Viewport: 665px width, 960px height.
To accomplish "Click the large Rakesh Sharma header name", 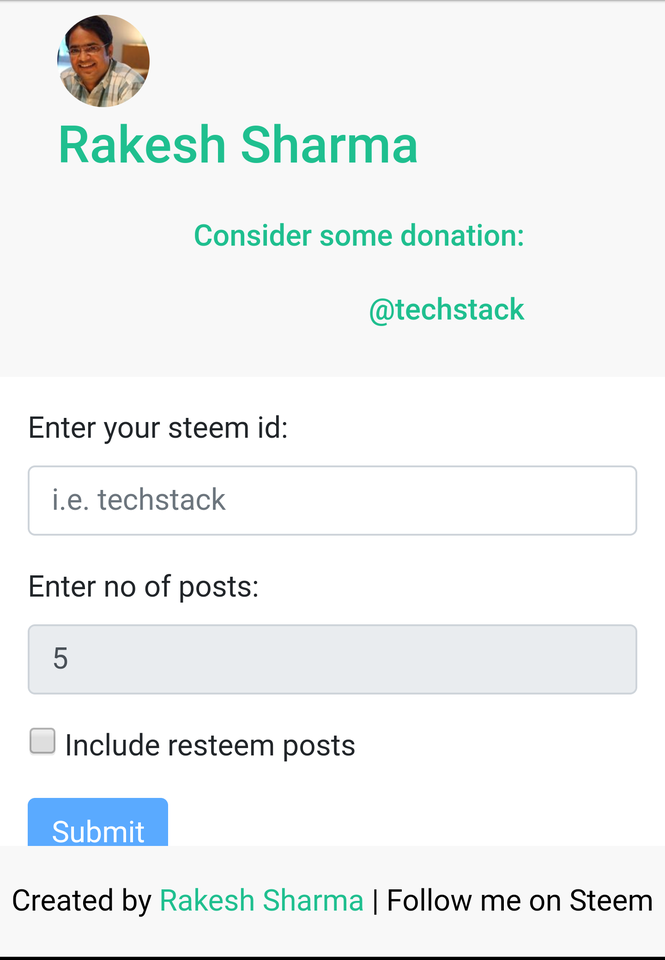I will [x=238, y=145].
